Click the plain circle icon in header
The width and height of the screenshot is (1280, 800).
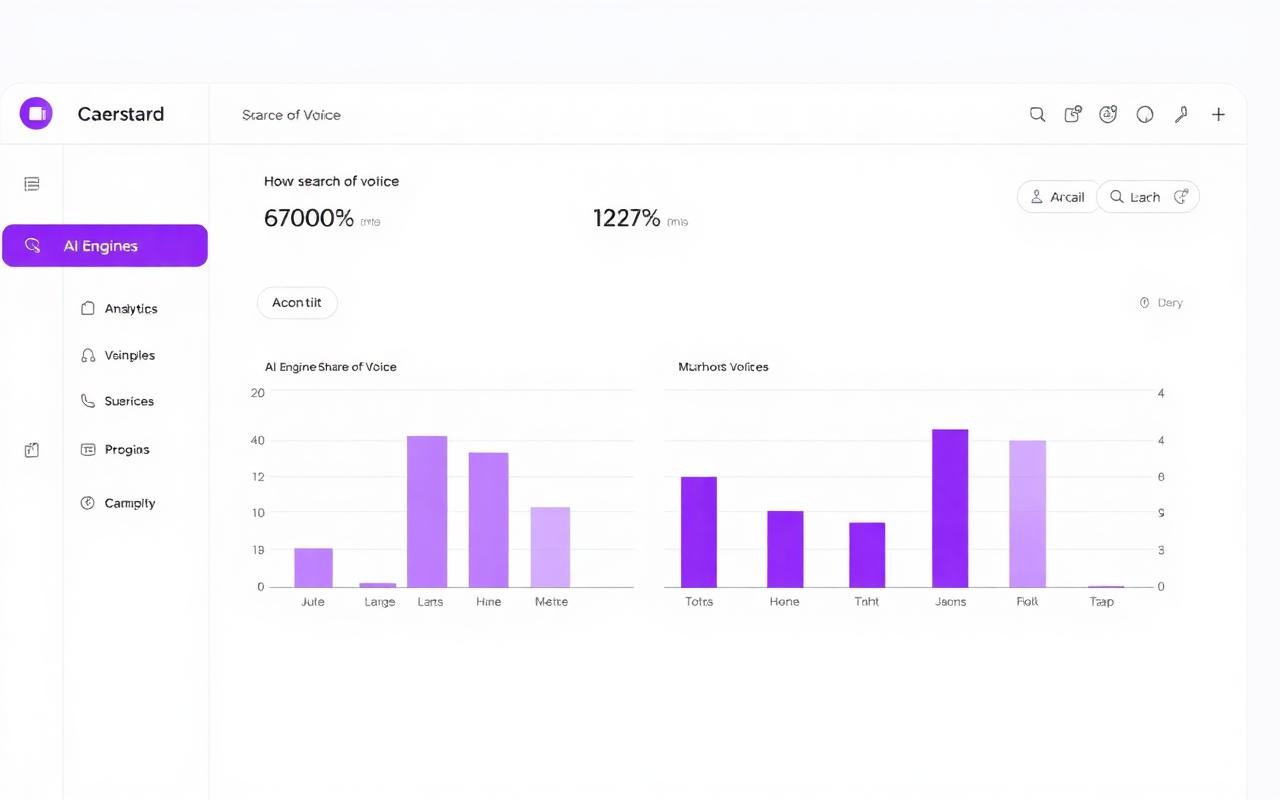pos(1145,115)
